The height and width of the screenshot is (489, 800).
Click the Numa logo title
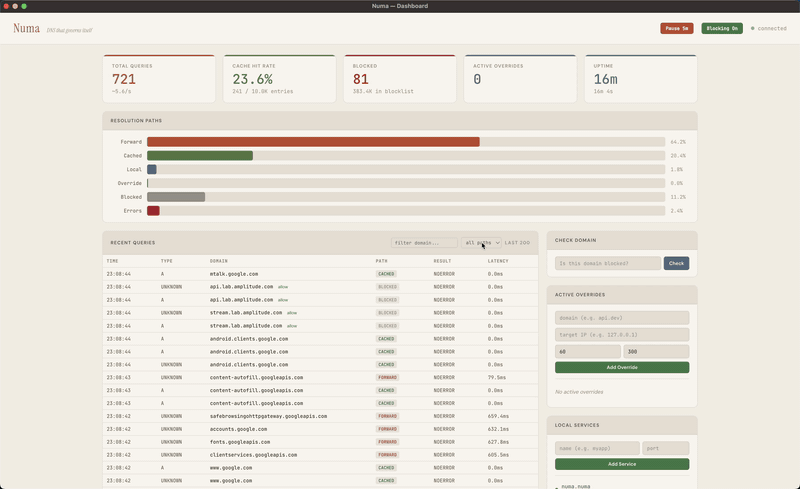point(27,29)
